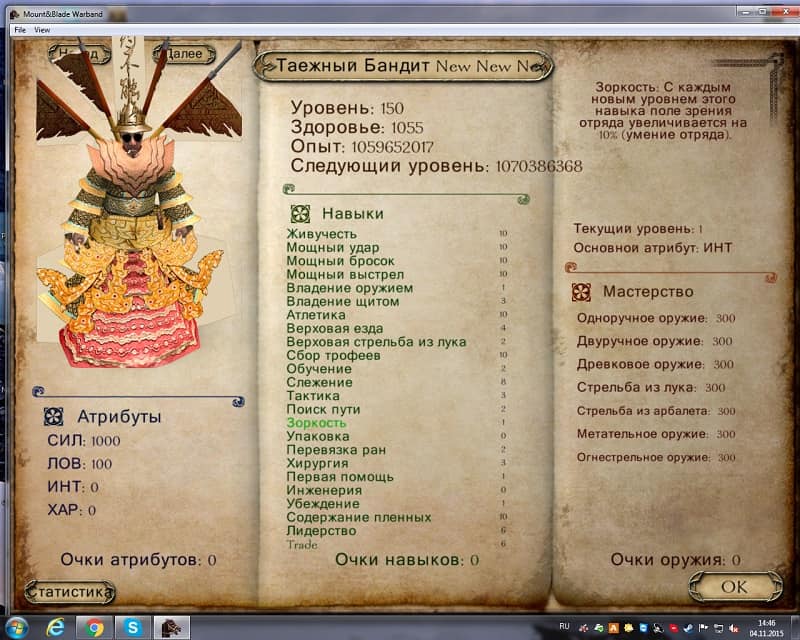Go to previous character with Назад

78,54
